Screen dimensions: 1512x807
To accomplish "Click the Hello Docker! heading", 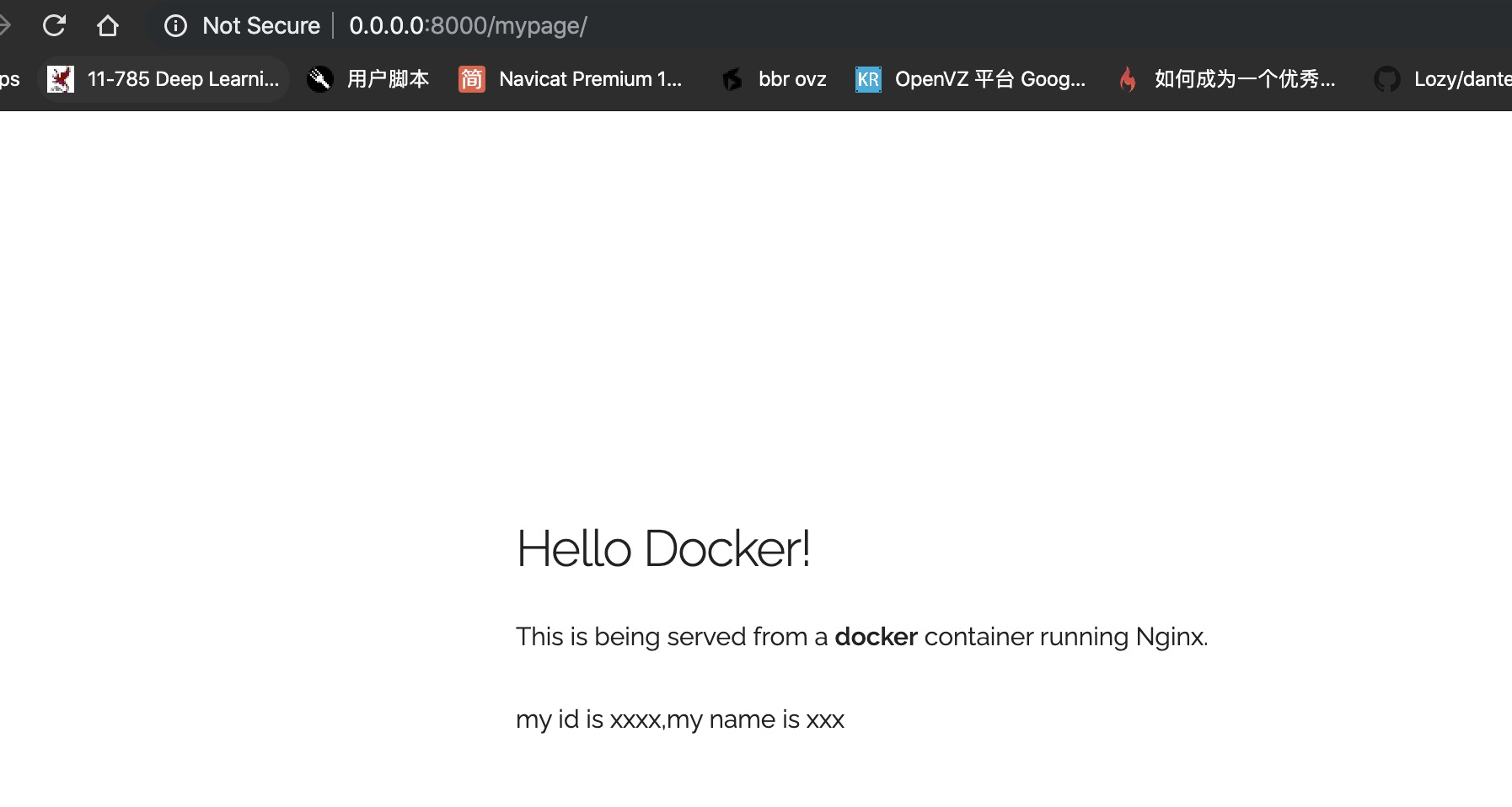I will click(662, 548).
